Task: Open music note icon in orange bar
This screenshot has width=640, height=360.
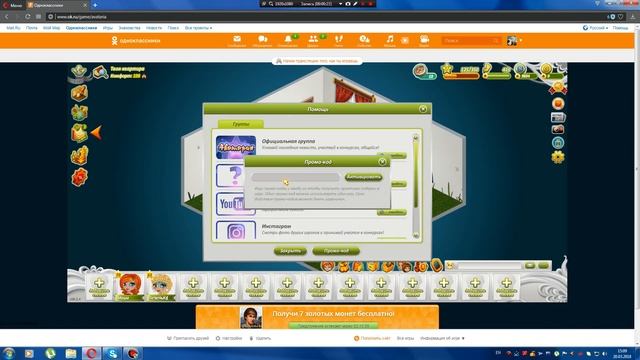Action: click(390, 40)
